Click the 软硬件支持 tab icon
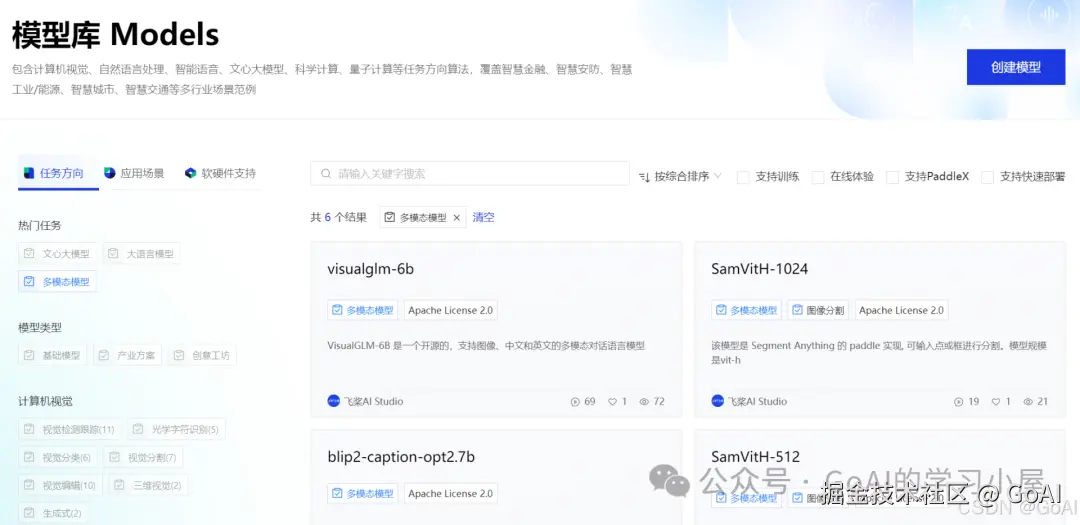The height and width of the screenshot is (525, 1080). point(191,173)
